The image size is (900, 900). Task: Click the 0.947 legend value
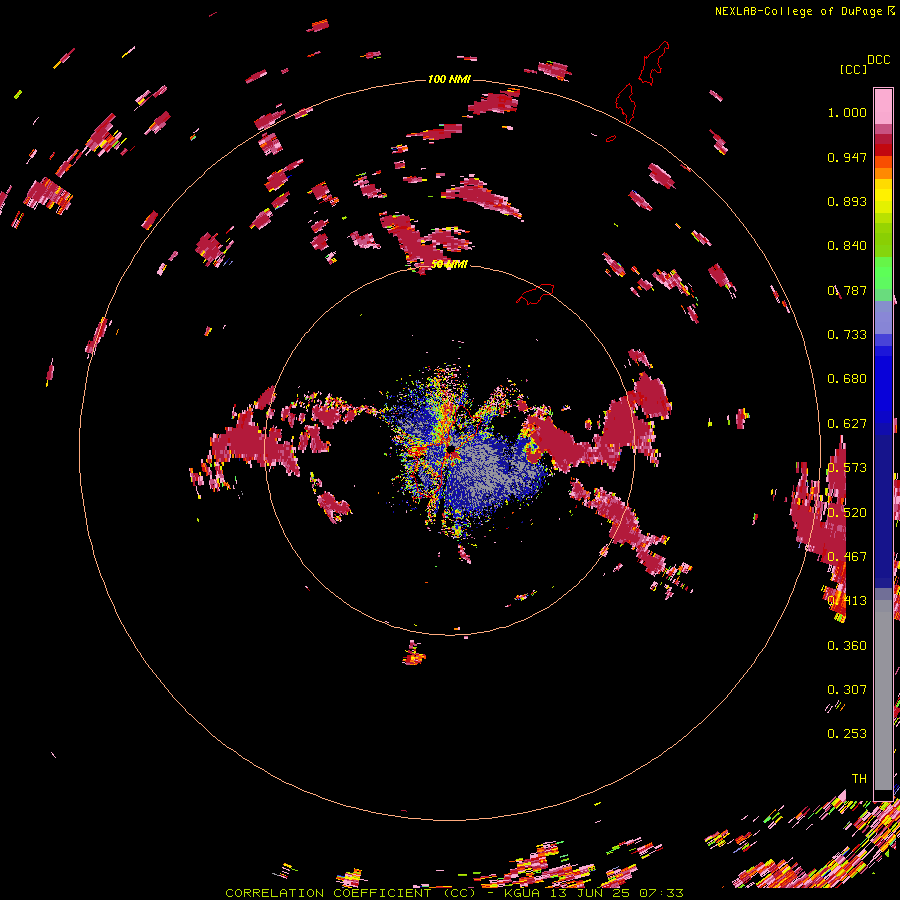point(847,157)
